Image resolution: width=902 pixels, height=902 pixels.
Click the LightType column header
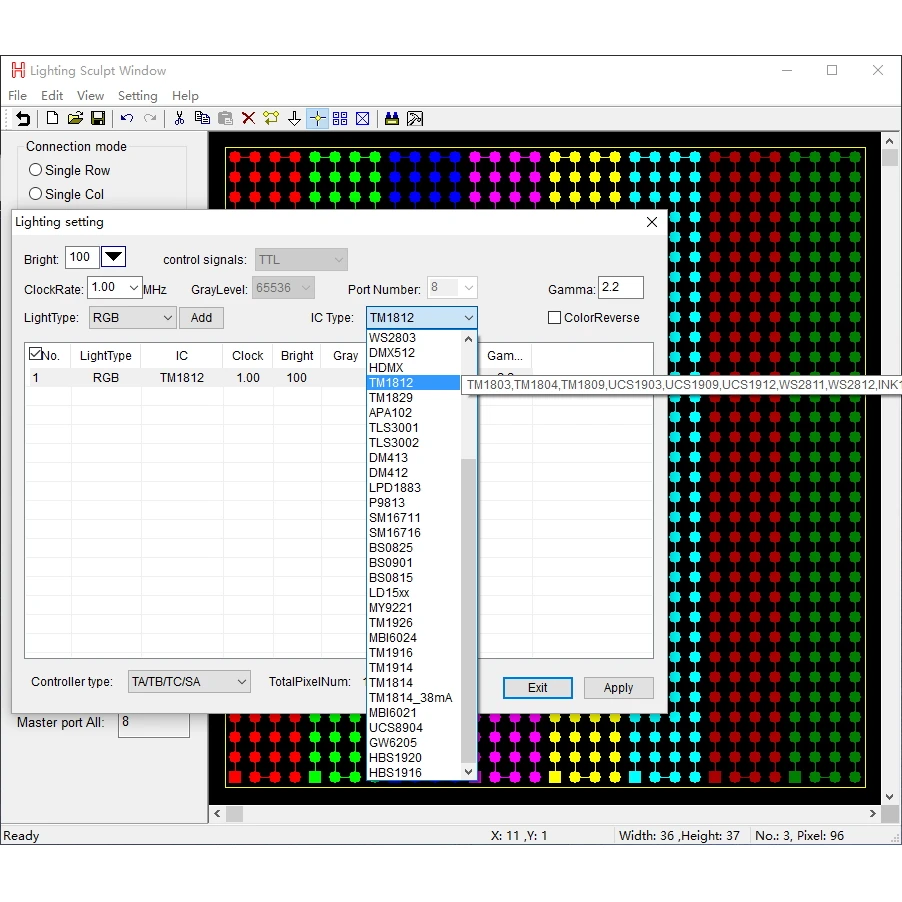point(106,356)
